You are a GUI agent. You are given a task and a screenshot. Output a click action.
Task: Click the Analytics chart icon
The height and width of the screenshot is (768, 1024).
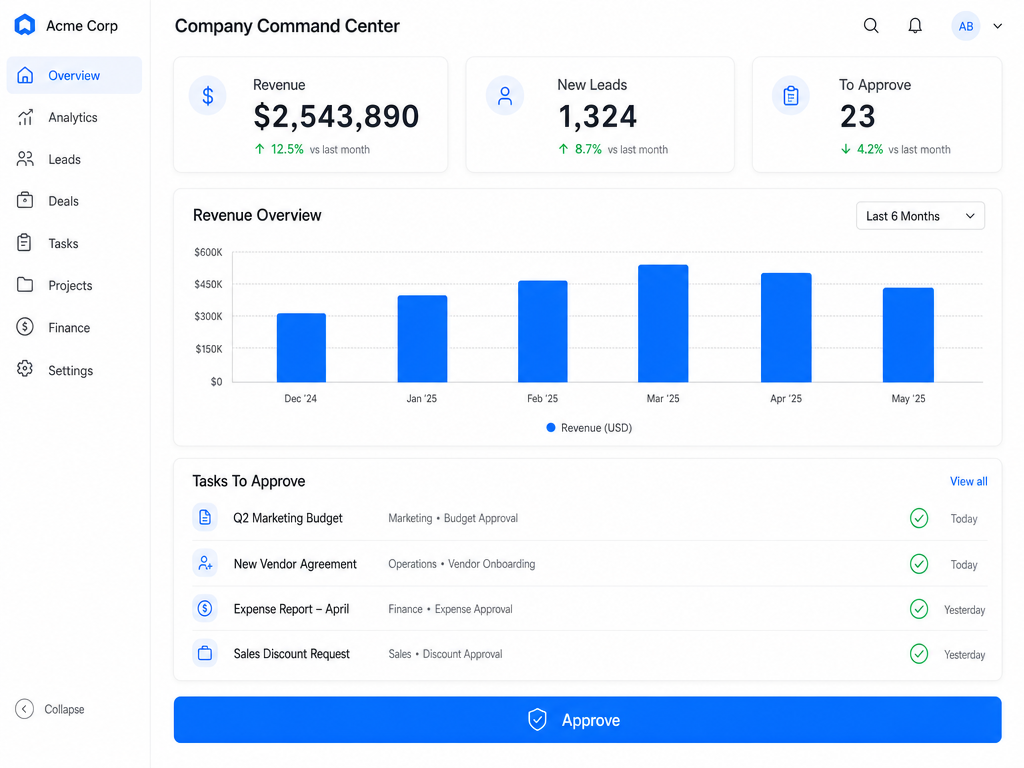25,118
